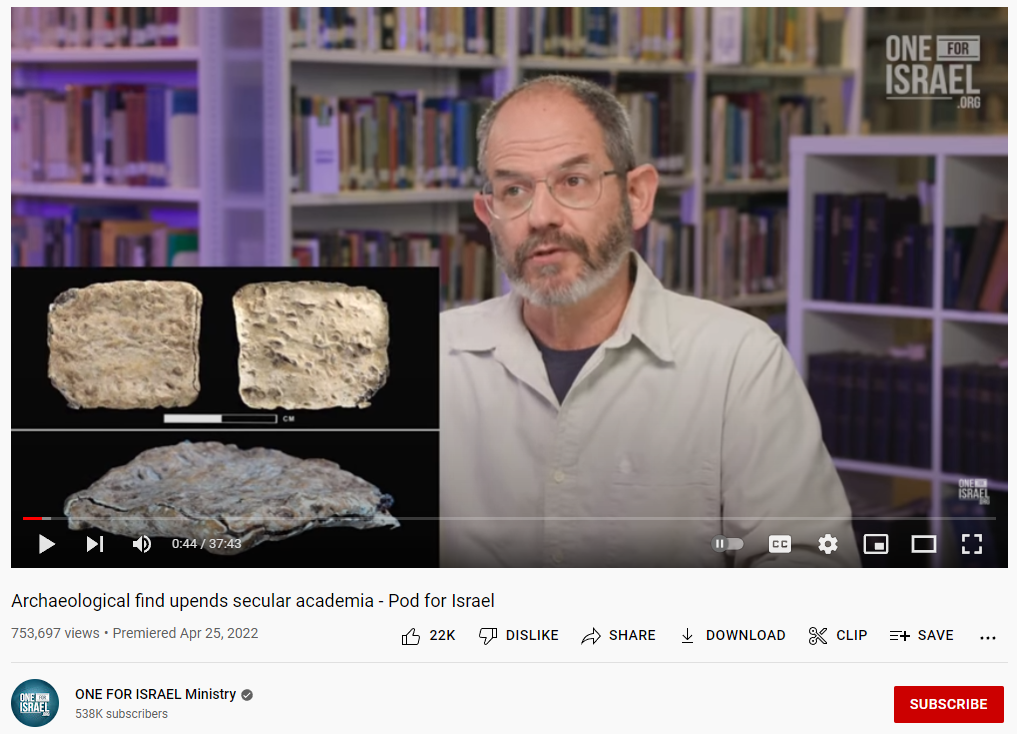Save the video to a playlist
The width and height of the screenshot is (1017, 734).
(x=921, y=635)
